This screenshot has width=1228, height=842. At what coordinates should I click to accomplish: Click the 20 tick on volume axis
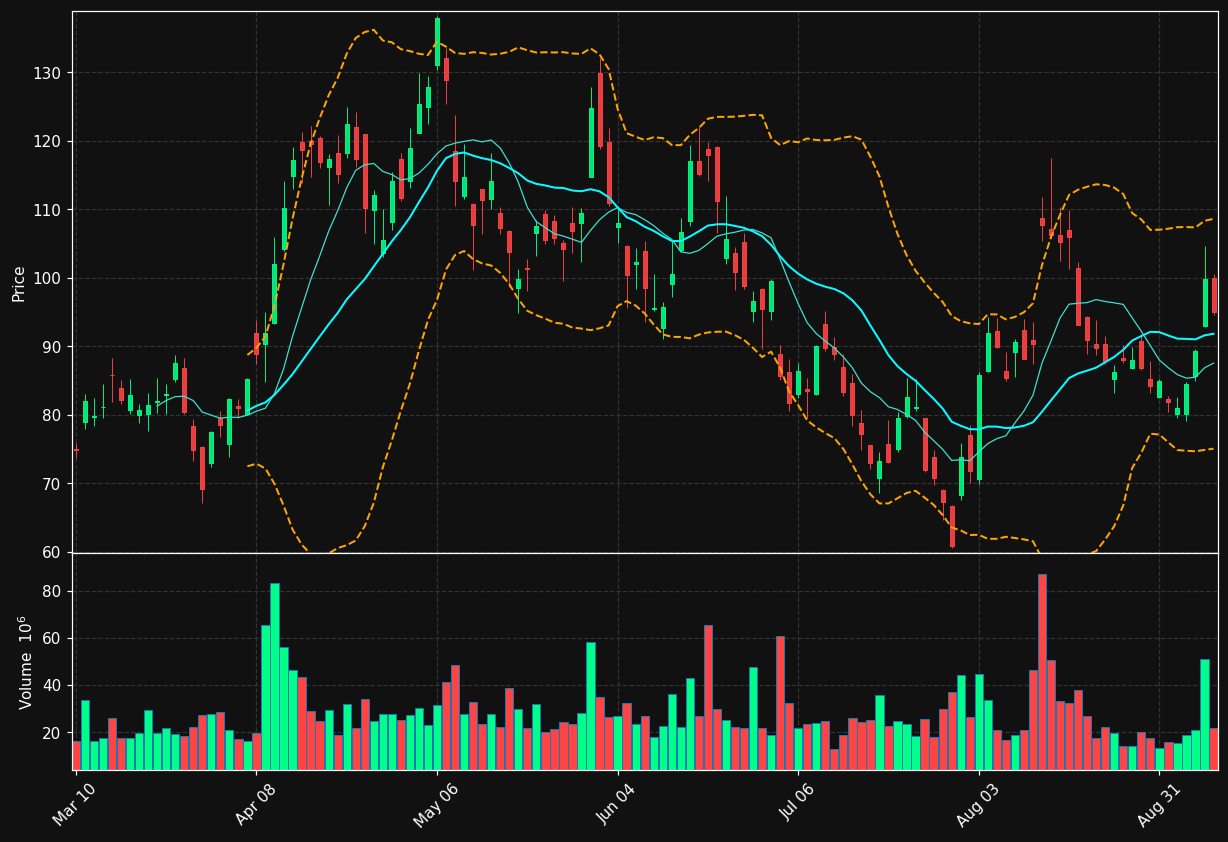[51, 733]
